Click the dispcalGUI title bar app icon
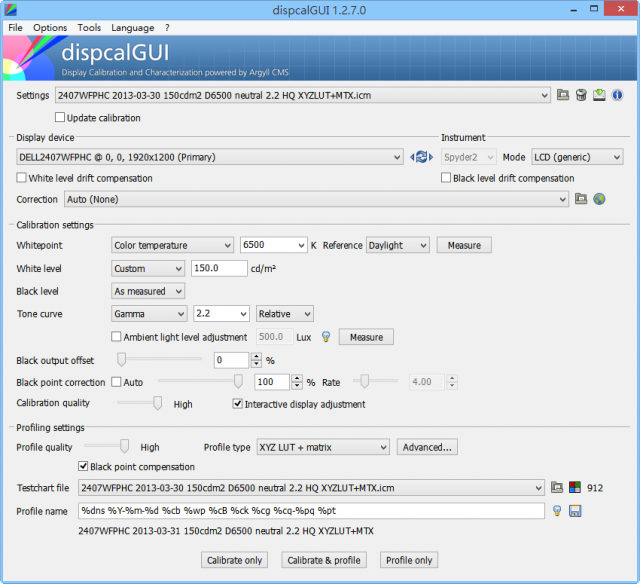 point(11,9)
